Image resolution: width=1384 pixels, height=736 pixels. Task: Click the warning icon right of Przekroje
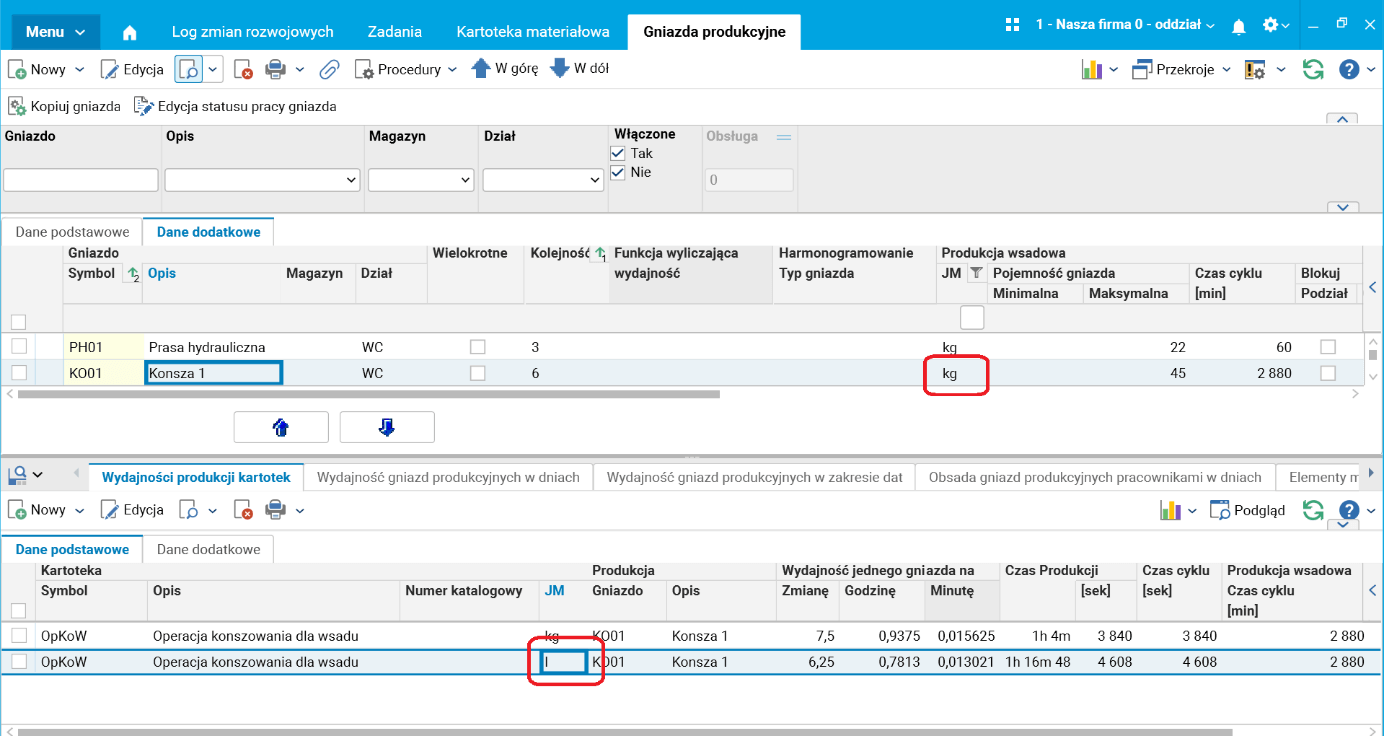point(1255,69)
